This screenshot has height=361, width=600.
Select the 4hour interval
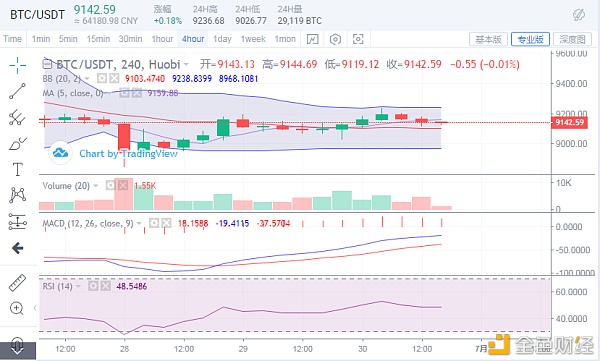coord(193,39)
